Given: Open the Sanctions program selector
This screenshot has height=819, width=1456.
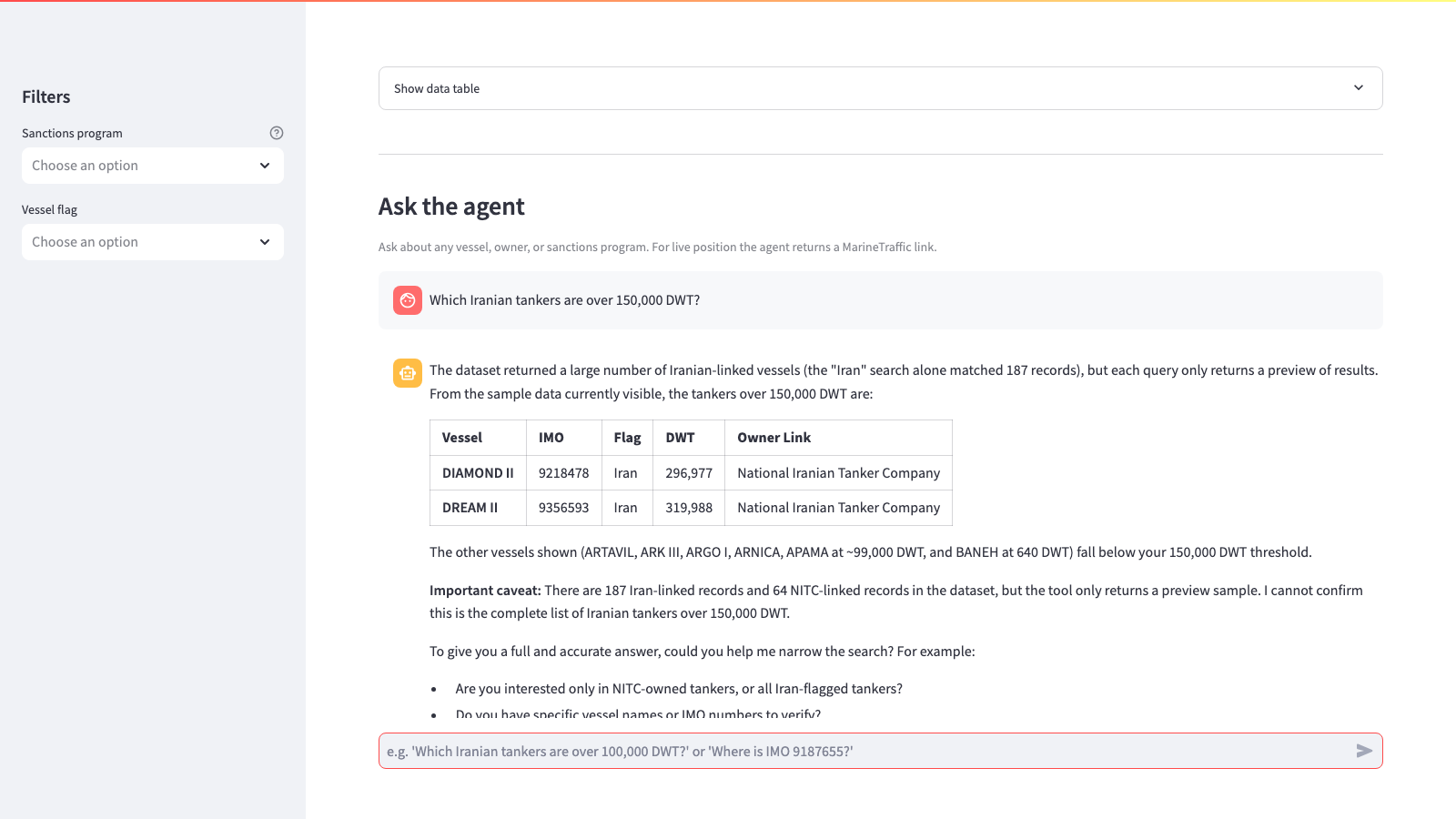Looking at the screenshot, I should point(153,166).
